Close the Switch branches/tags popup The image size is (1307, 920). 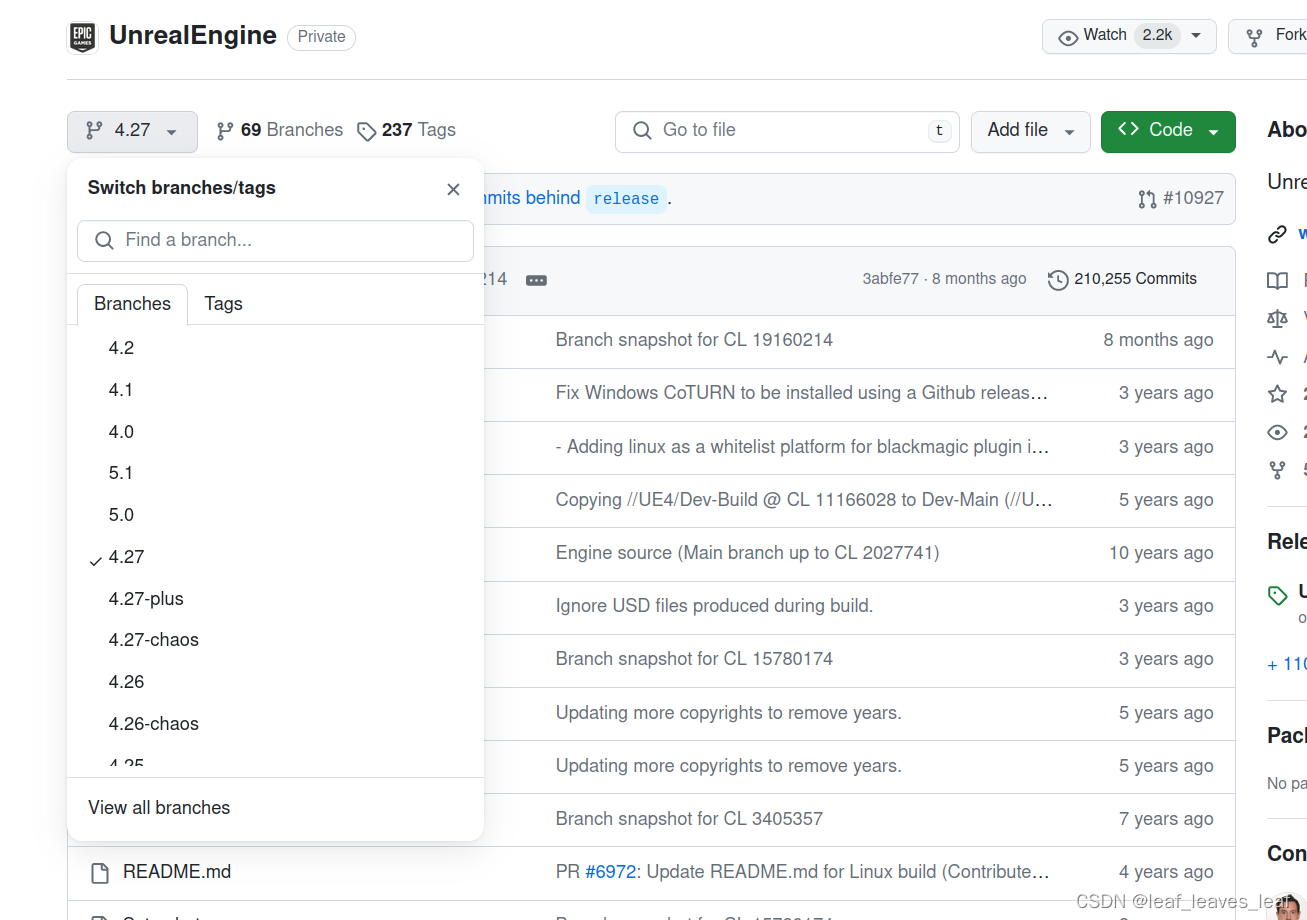pos(453,189)
